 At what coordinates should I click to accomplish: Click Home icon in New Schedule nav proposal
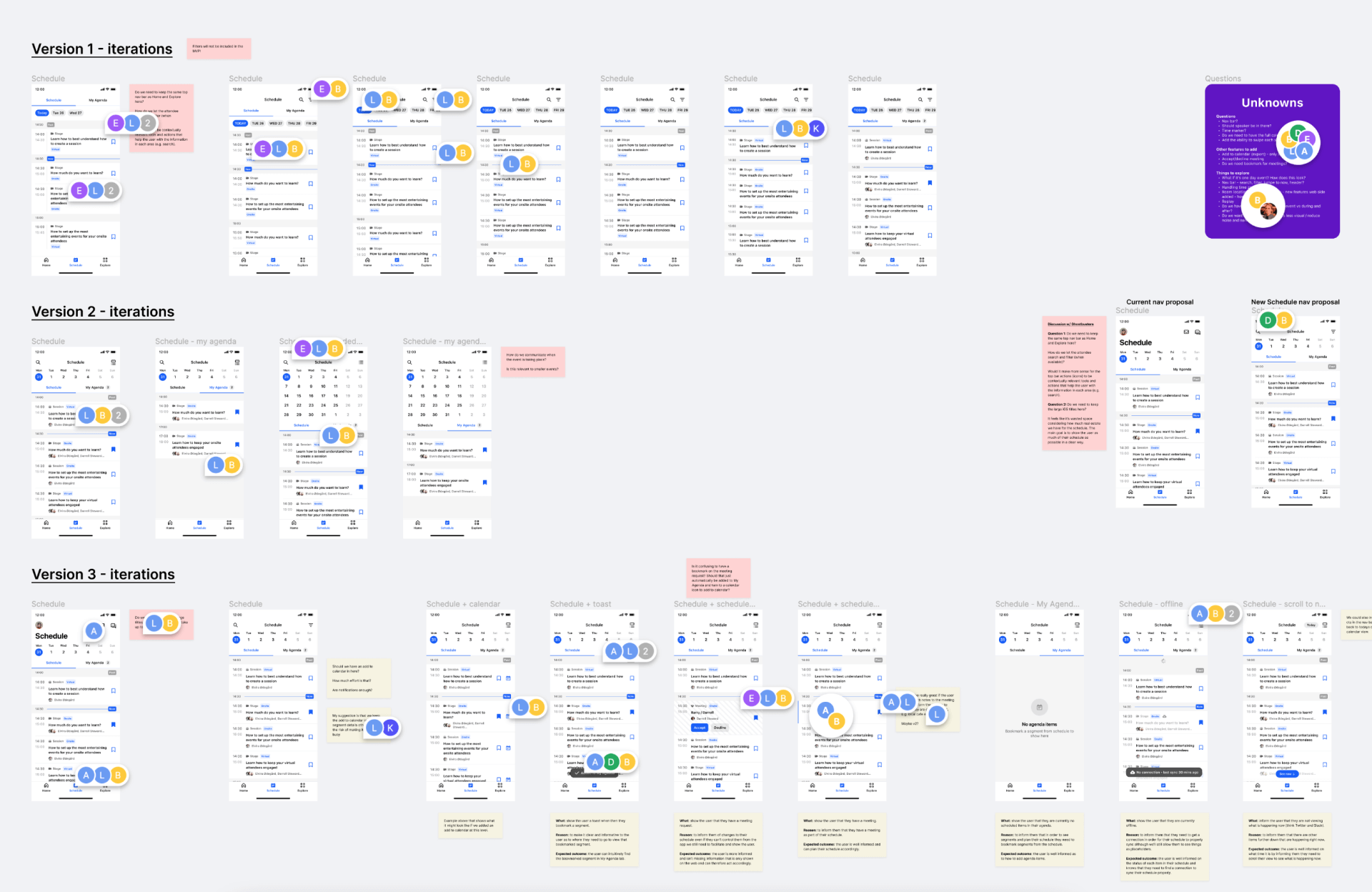1266,493
